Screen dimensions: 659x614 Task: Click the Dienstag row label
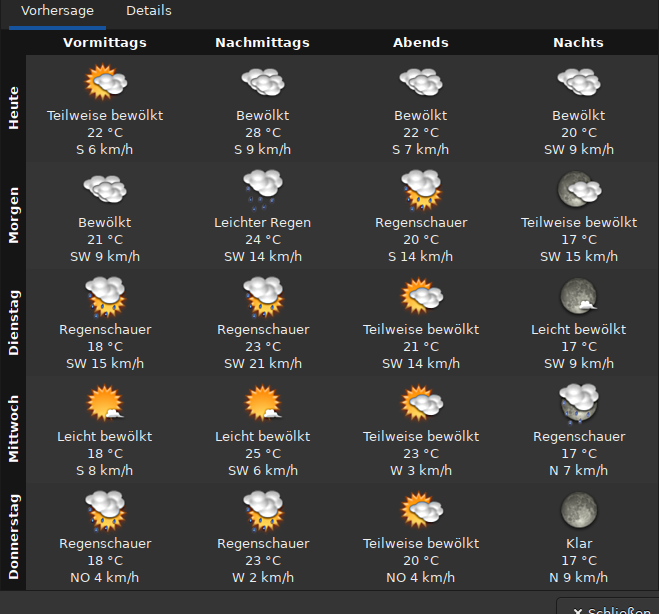13,323
